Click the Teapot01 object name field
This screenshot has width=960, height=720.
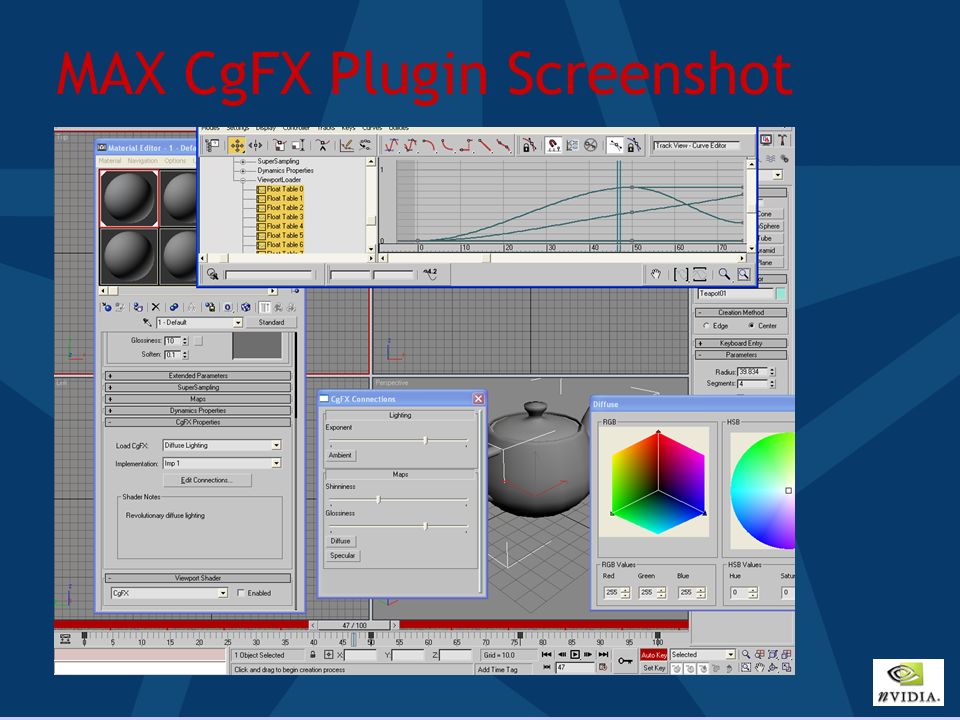[735, 293]
